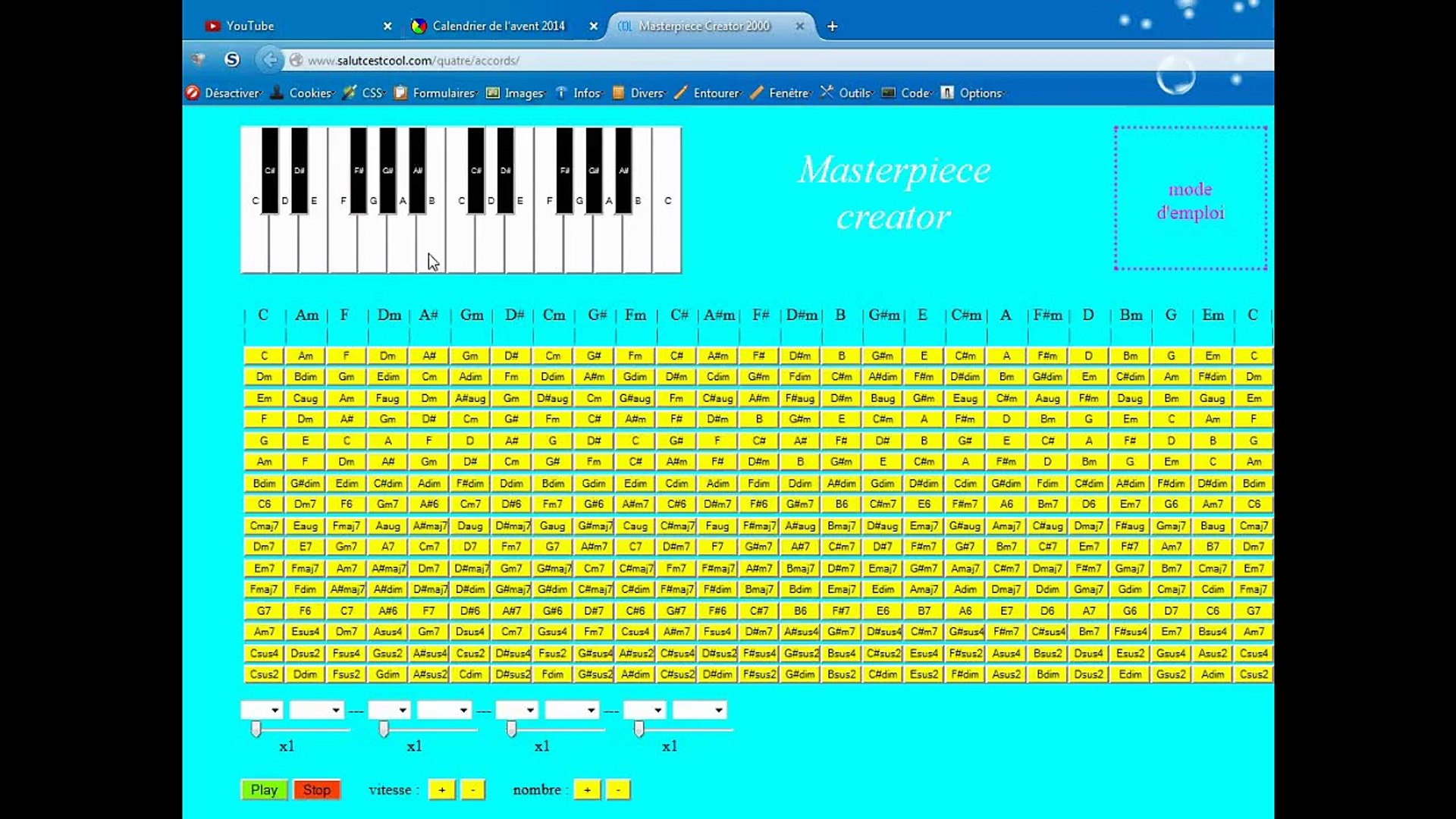Open the Options toolbar menu
1456x819 pixels.
click(971, 93)
